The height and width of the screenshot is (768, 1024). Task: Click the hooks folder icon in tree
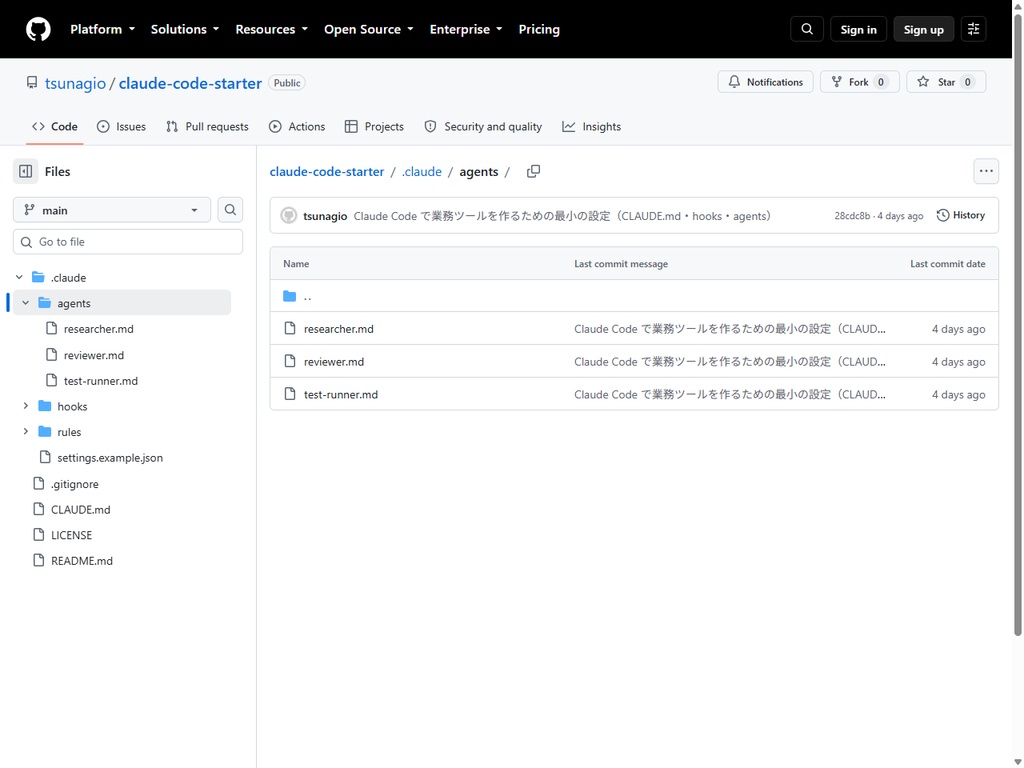(x=44, y=406)
